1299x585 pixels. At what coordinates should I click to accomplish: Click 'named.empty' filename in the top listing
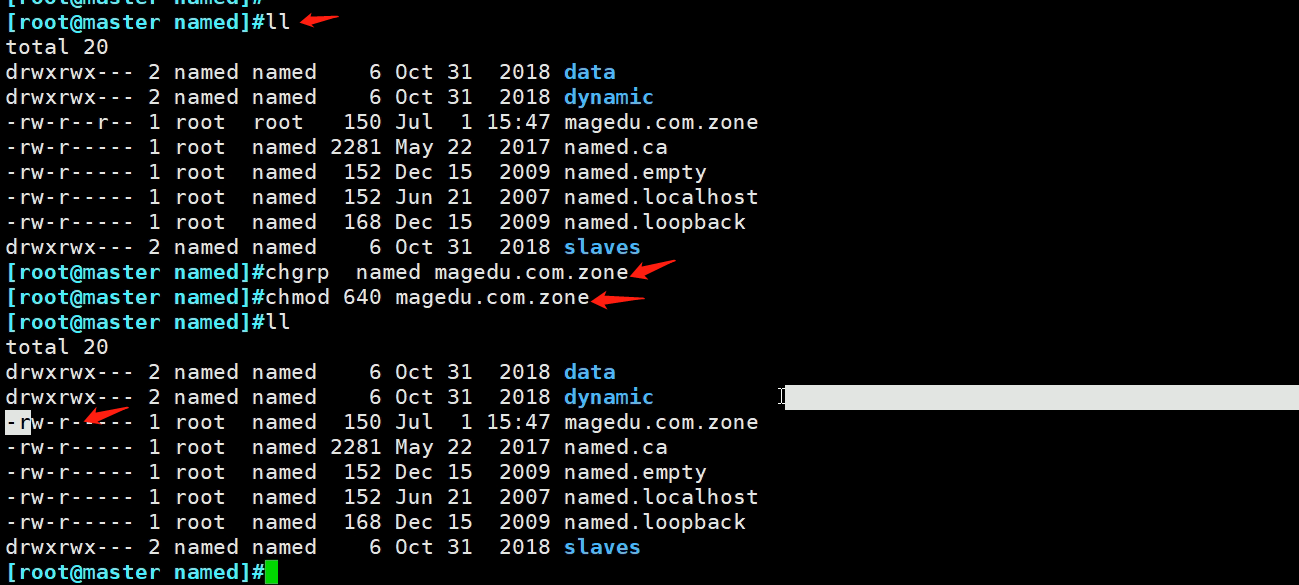pyautogui.click(x=634, y=172)
